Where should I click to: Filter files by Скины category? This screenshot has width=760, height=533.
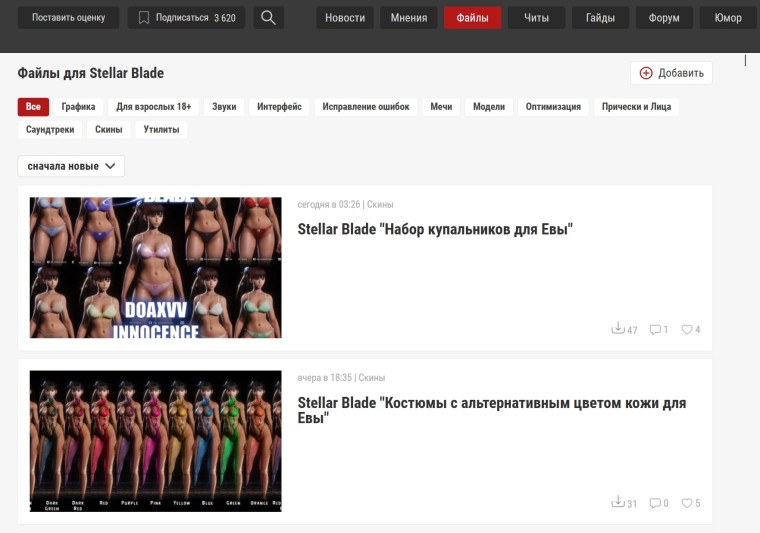(109, 130)
